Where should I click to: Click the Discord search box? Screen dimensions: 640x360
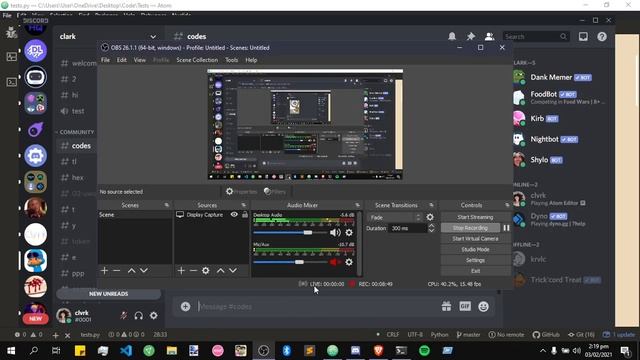pos(535,36)
